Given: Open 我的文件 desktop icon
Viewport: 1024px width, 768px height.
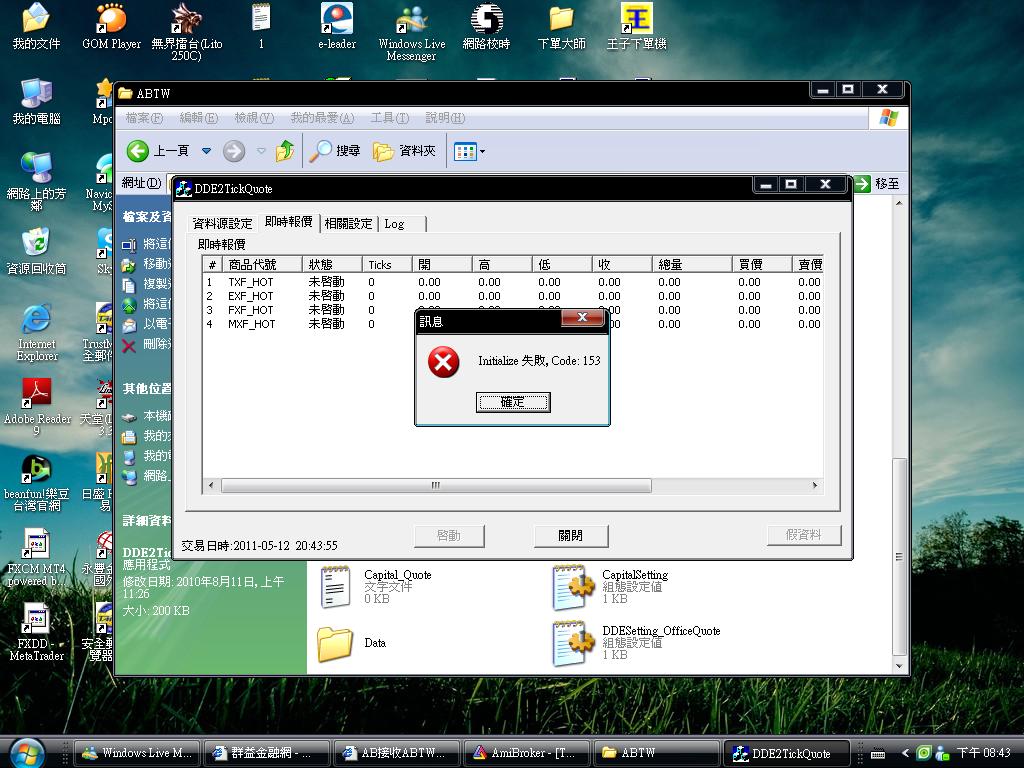Looking at the screenshot, I should point(36,26).
